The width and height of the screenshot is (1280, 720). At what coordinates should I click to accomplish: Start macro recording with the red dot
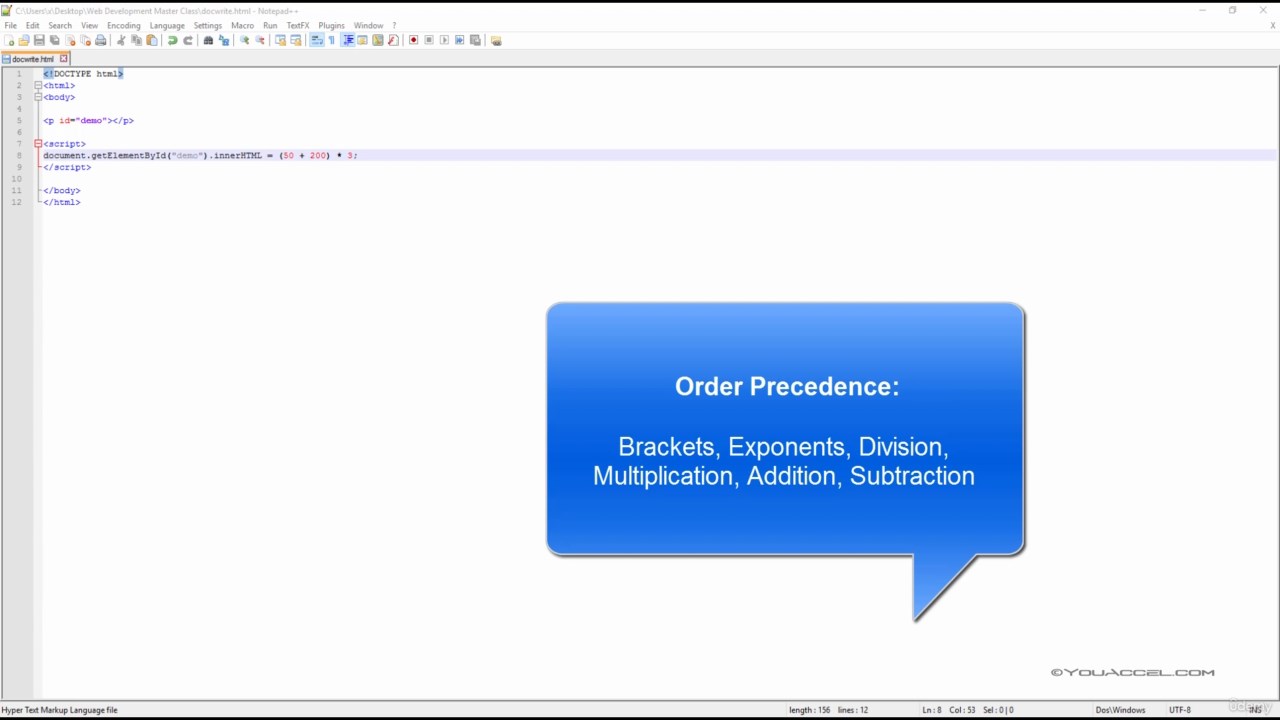coord(413,40)
